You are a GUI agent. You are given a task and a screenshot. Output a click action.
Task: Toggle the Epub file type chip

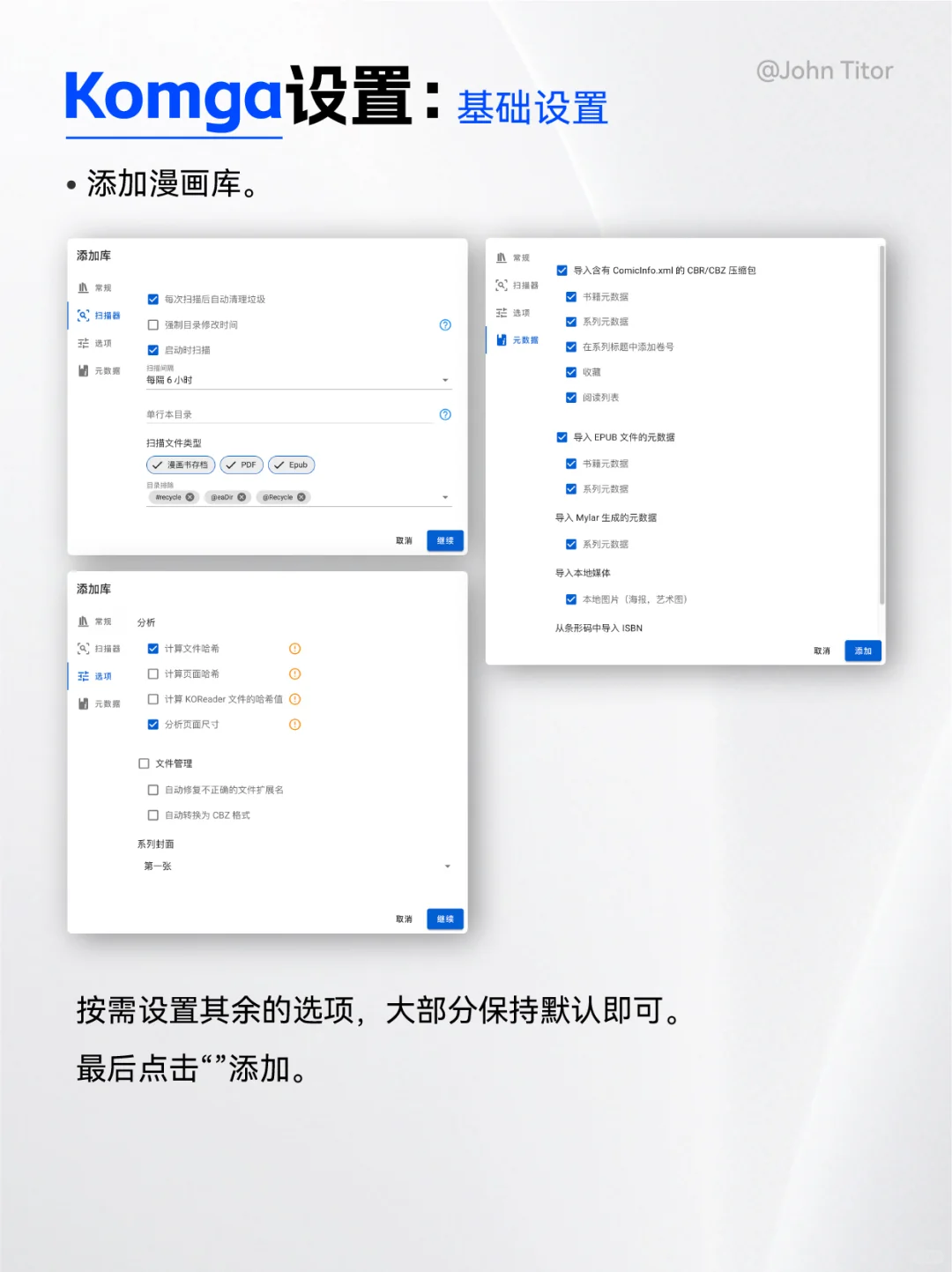click(291, 465)
